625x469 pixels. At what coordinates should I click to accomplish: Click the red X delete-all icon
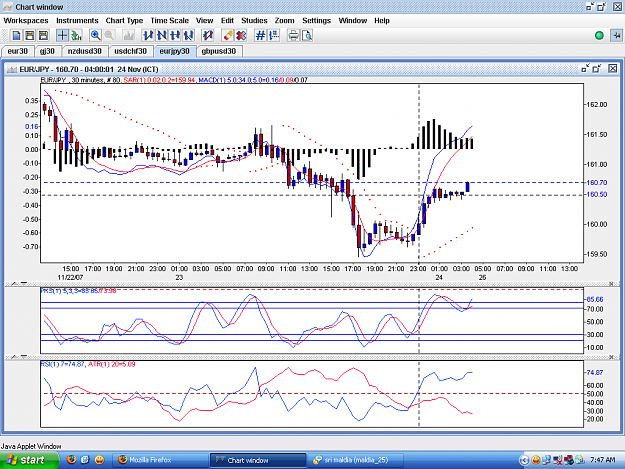(x=241, y=36)
